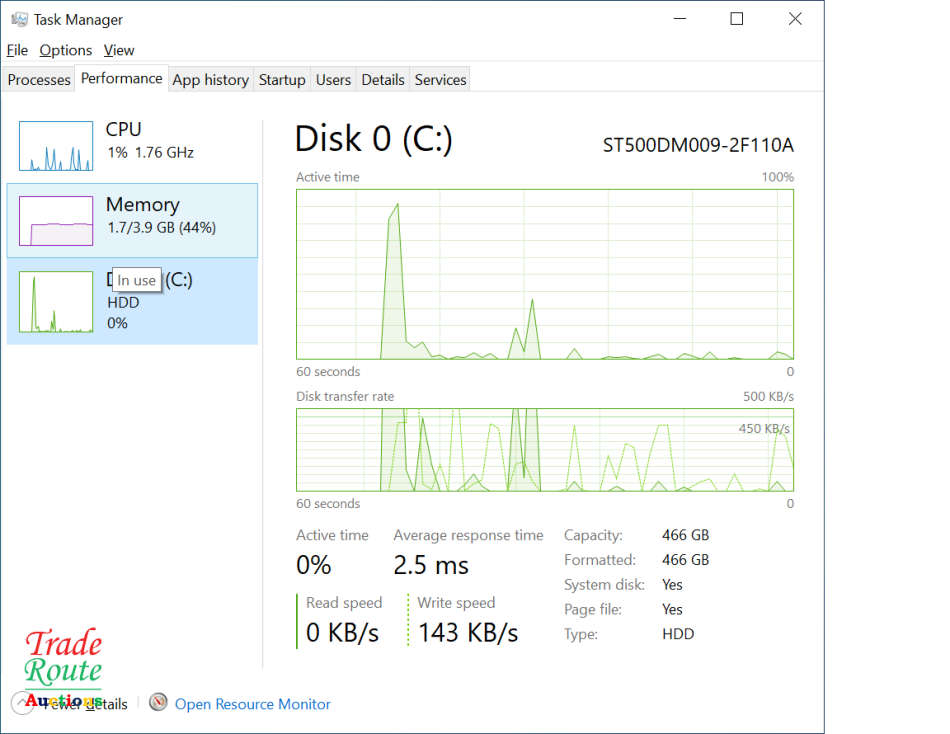This screenshot has height=734, width=950.
Task: Click the Active time percentage graph
Action: pyautogui.click(x=545, y=275)
